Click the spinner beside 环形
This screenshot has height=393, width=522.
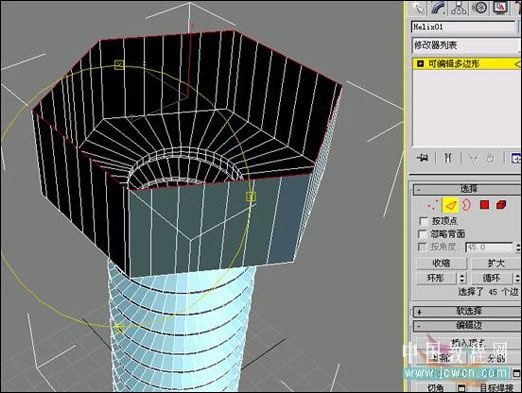pyautogui.click(x=461, y=278)
